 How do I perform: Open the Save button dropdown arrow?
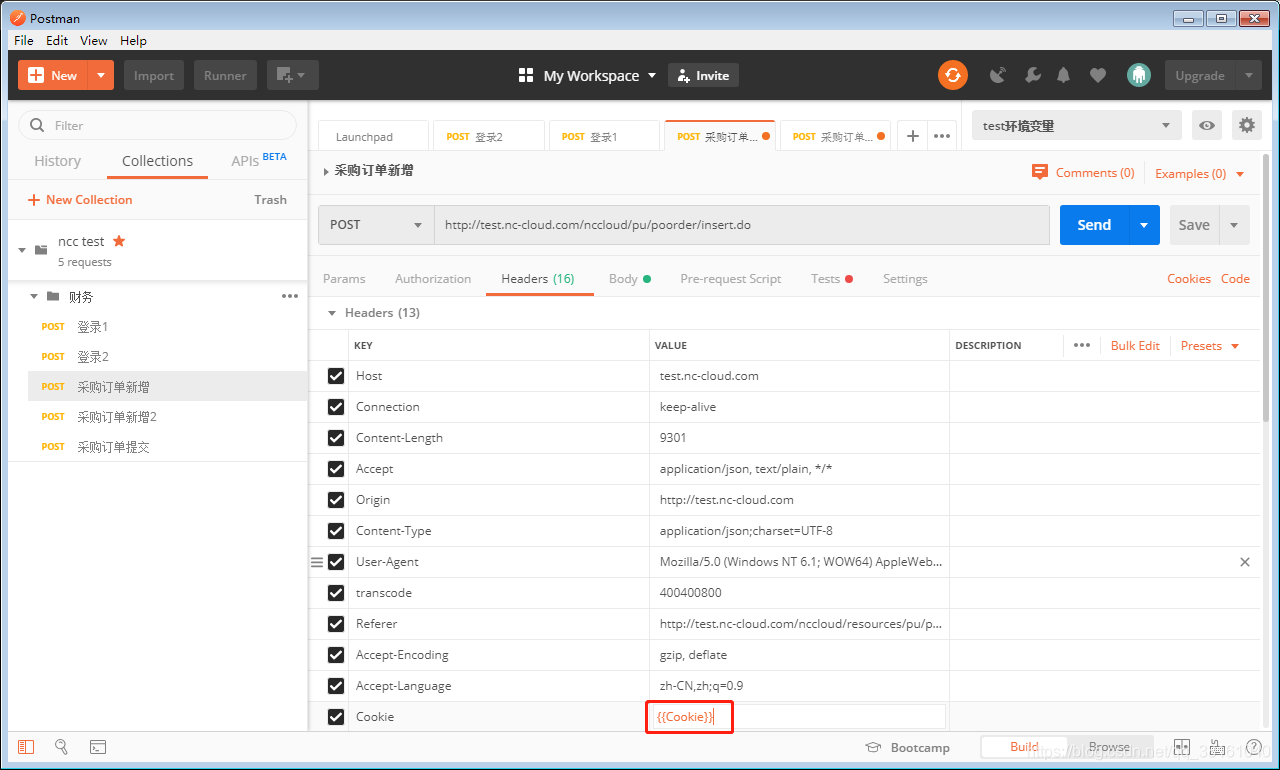point(1234,225)
